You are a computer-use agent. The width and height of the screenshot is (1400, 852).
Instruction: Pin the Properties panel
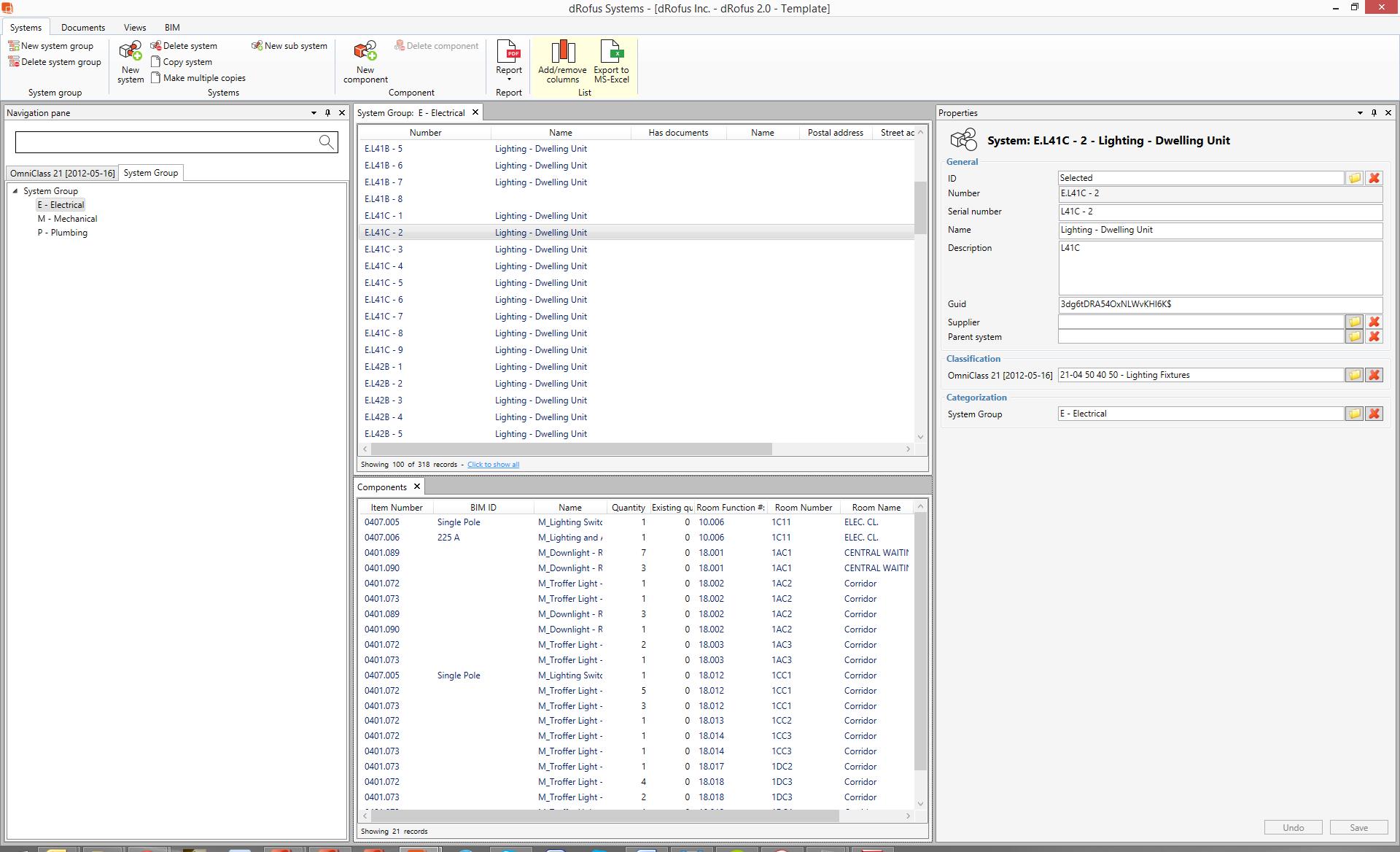coord(1374,112)
